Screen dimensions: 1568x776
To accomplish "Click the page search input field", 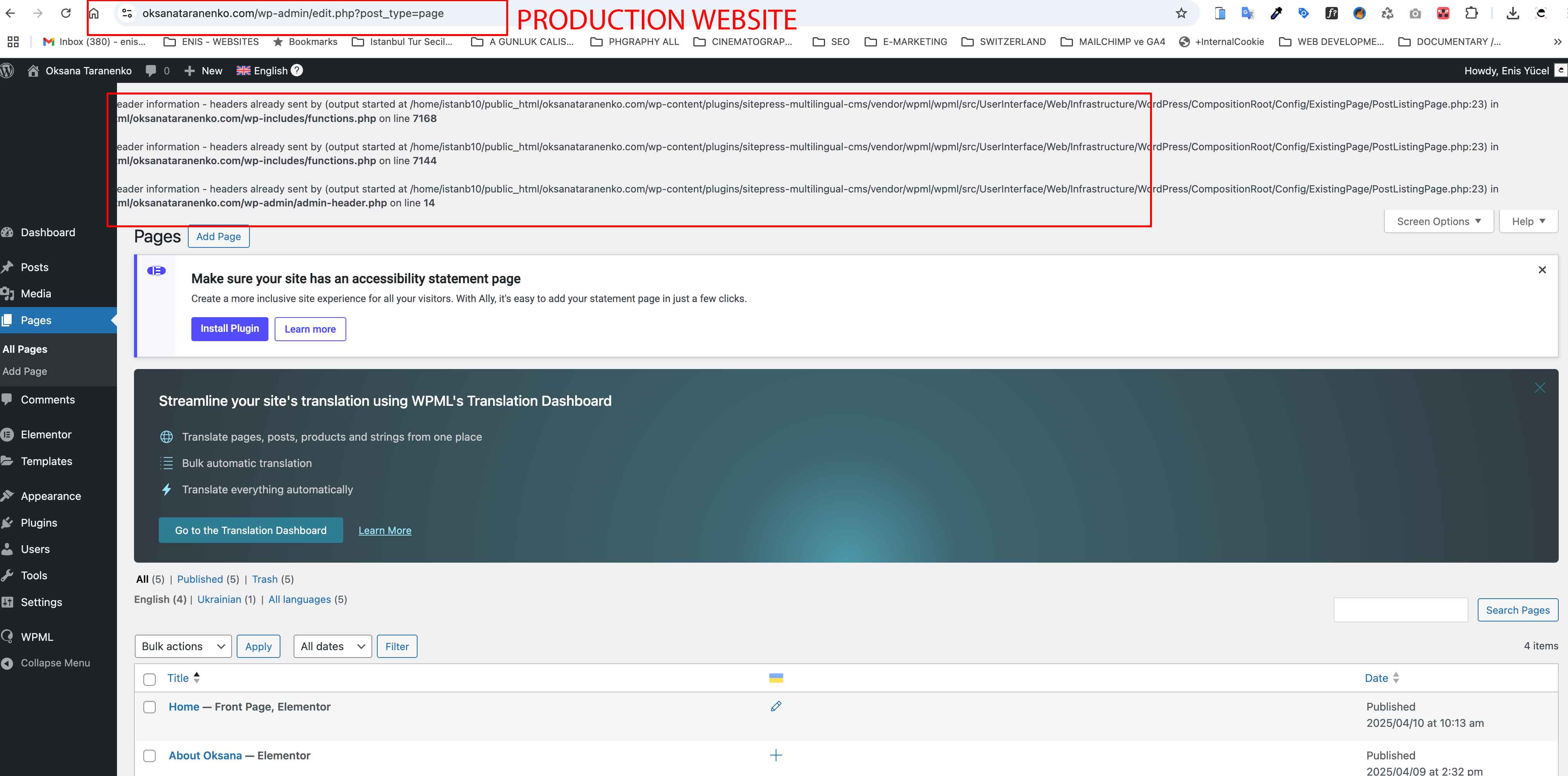I will [x=1401, y=610].
